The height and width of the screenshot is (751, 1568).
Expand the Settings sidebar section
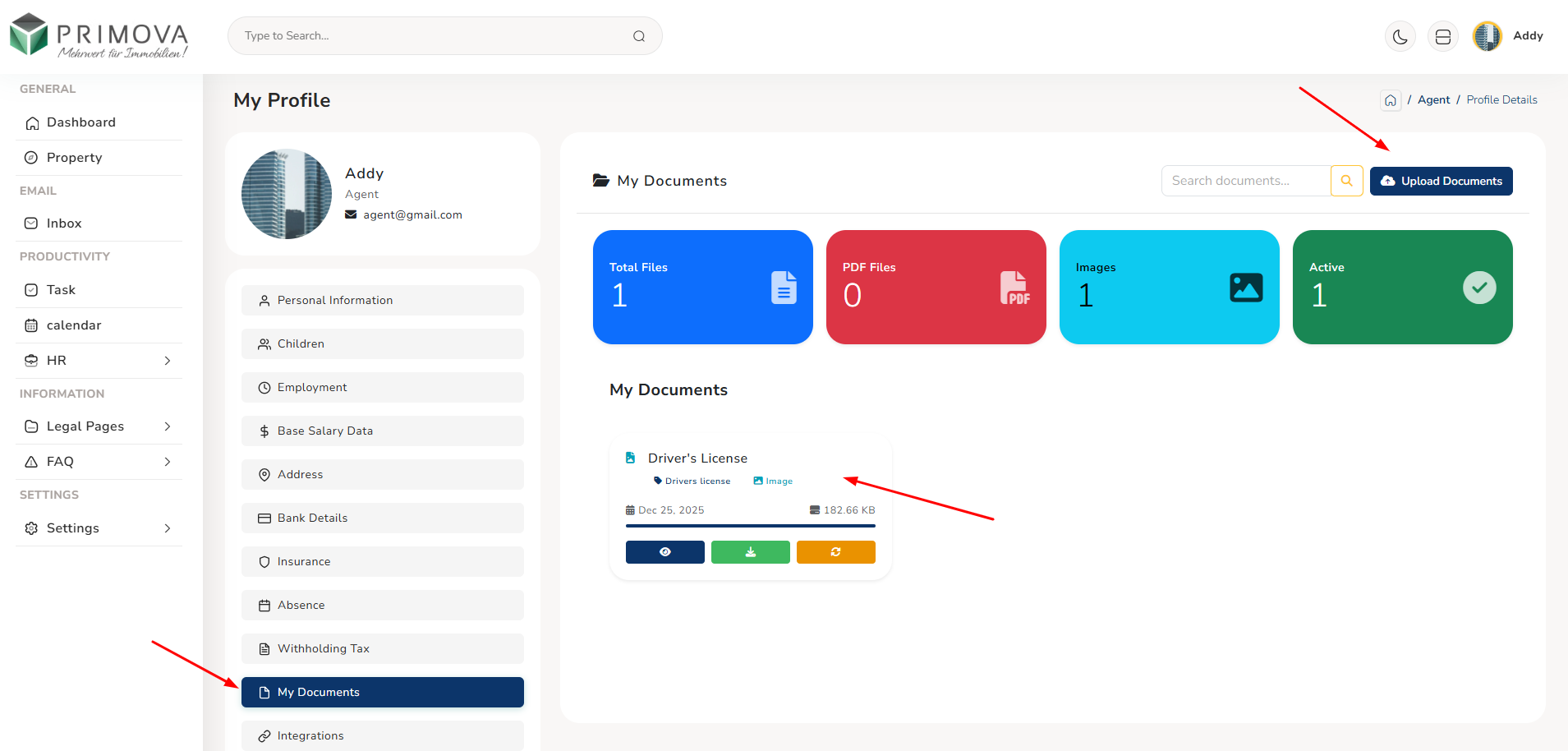[x=99, y=528]
